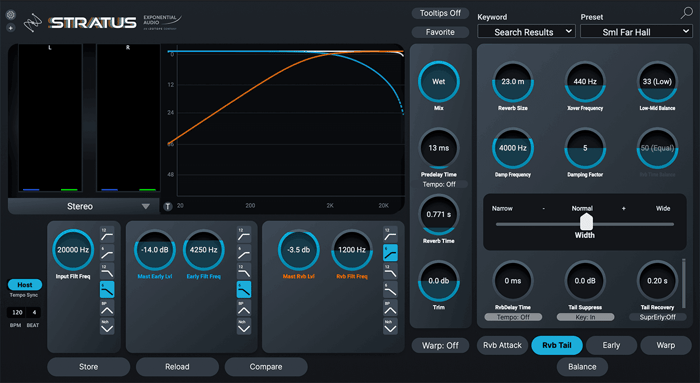The image size is (700, 383).
Task: Click the Reverb Time knob showing 0.771 s
Action: (x=438, y=215)
